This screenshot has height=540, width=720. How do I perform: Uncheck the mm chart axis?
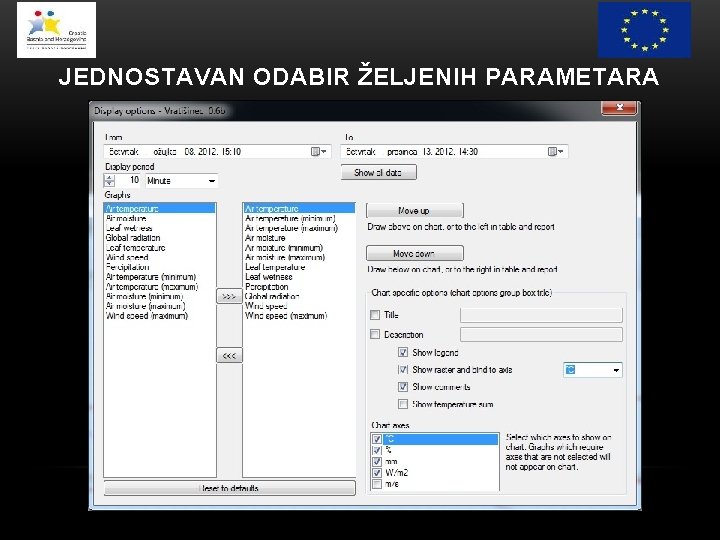[377, 461]
